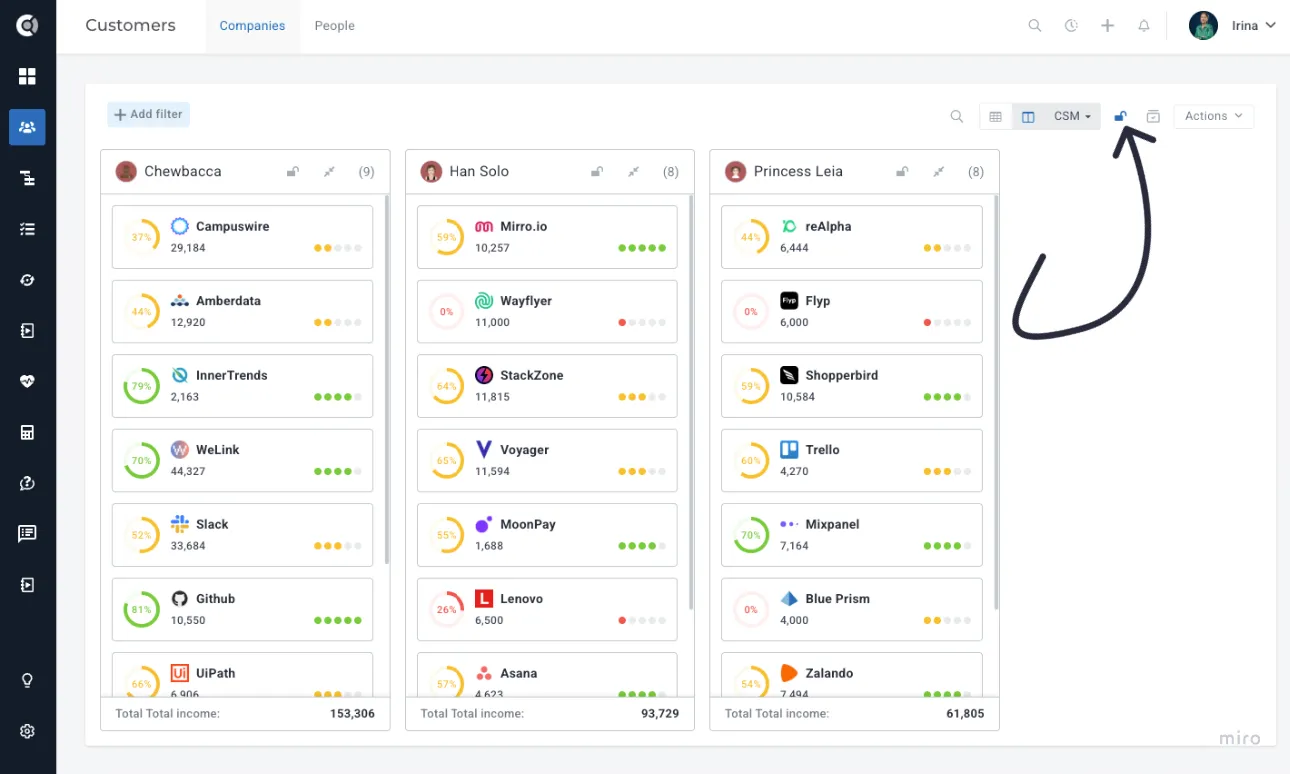Viewport: 1290px width, 774px height.
Task: Toggle the lock on Han Solo column
Action: 597,172
